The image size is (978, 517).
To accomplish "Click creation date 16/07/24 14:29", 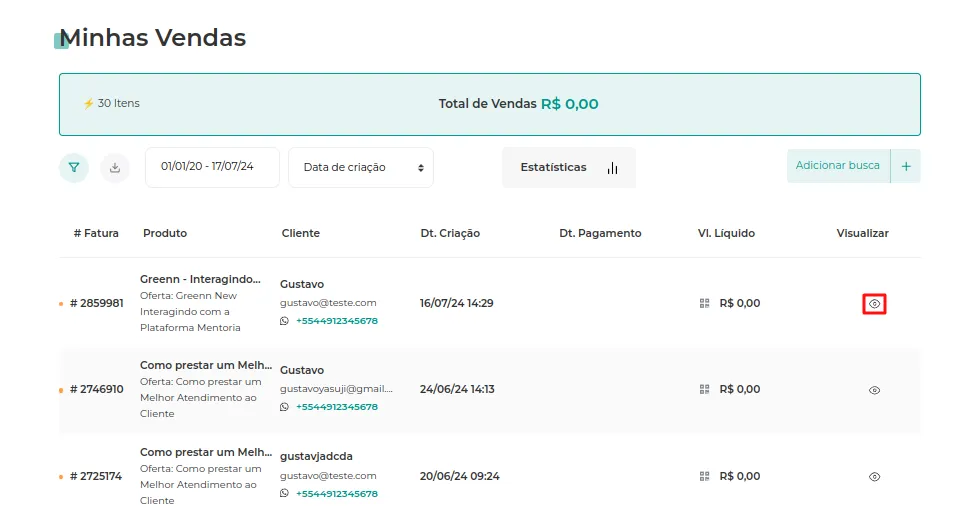I will [457, 303].
